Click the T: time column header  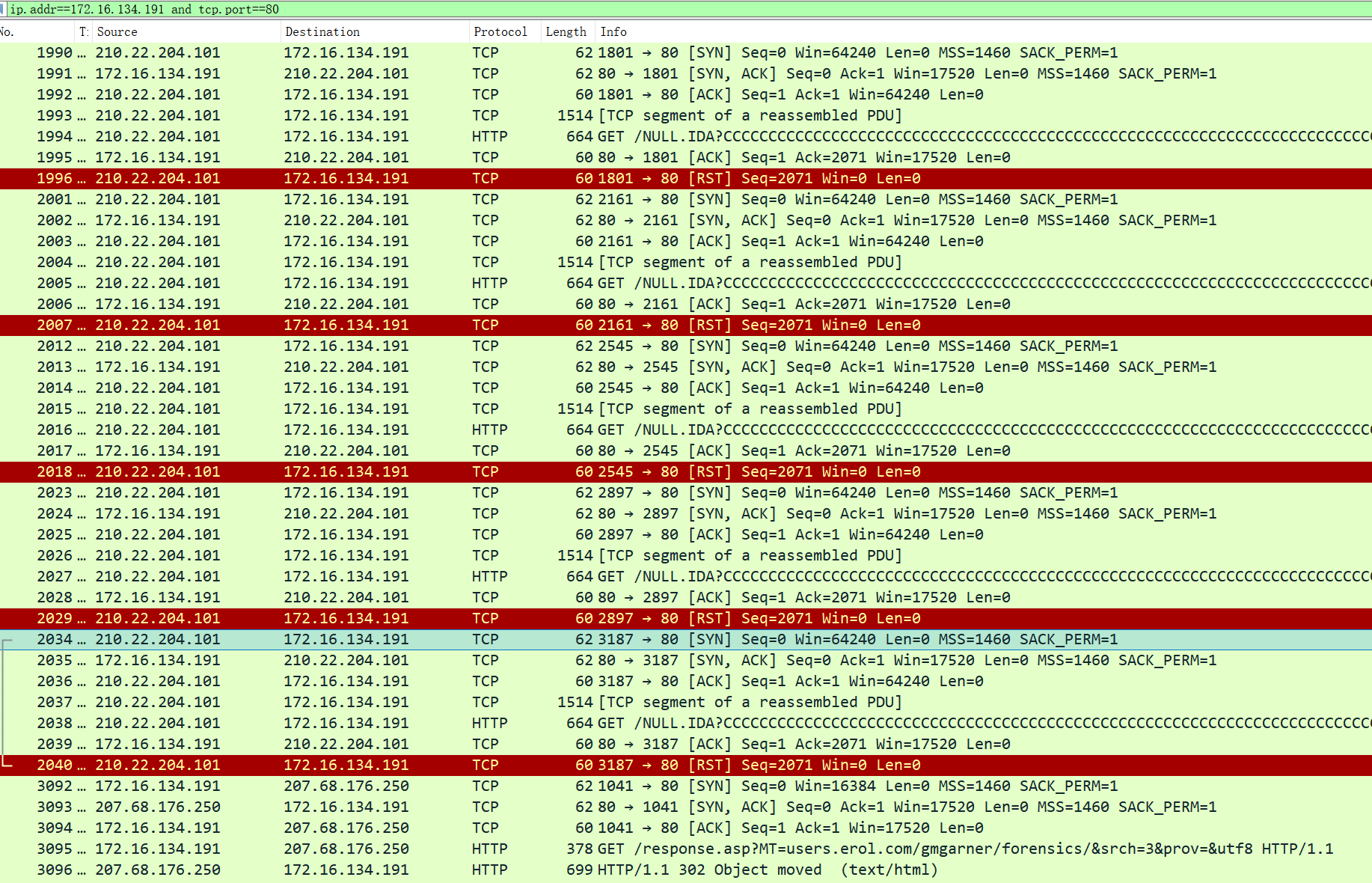84,31
